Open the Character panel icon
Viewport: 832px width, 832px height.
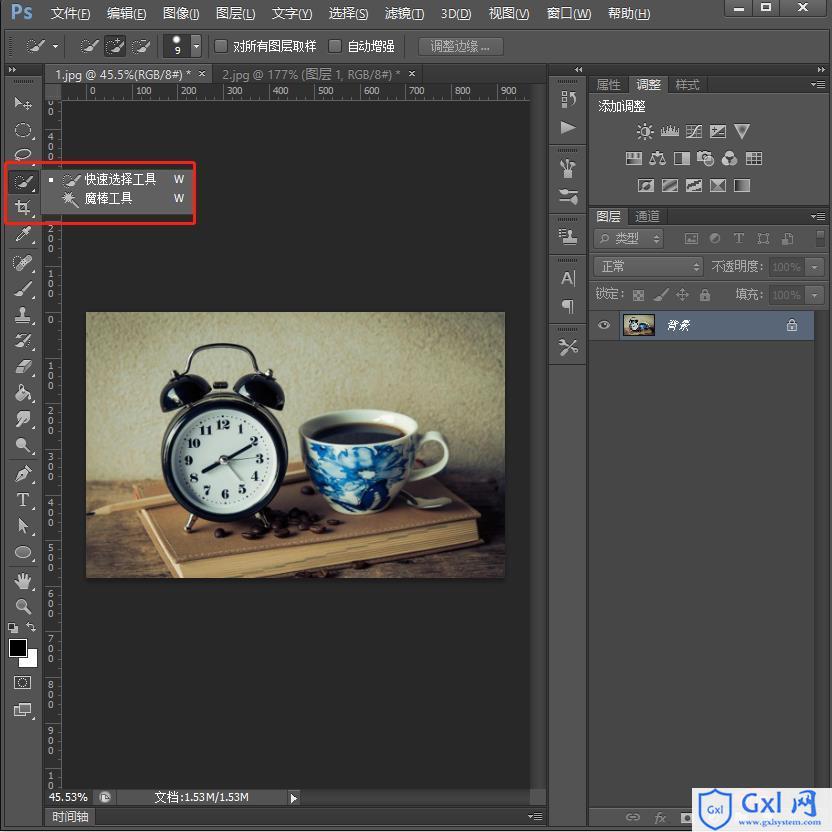tap(568, 278)
